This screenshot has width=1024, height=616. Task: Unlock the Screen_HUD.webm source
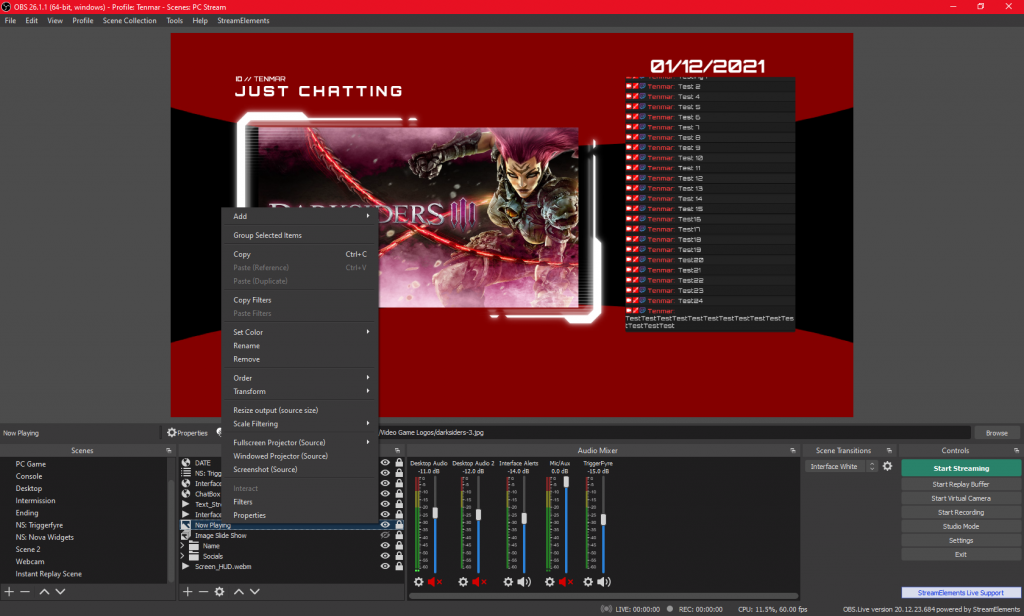(399, 566)
